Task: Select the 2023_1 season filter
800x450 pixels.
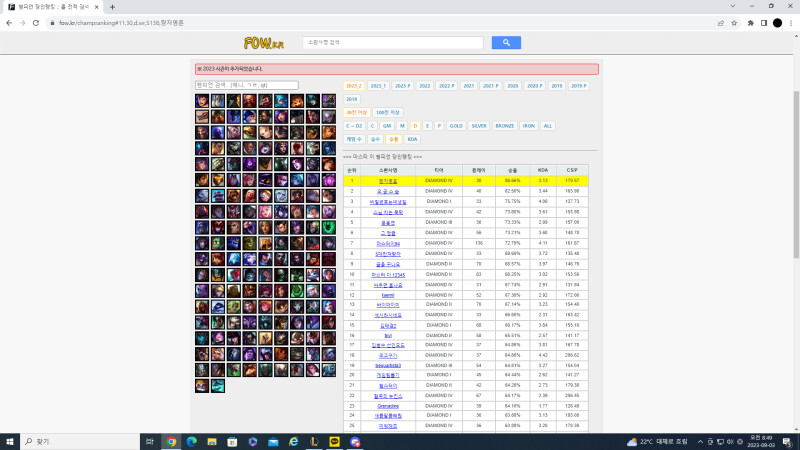Action: click(x=378, y=86)
